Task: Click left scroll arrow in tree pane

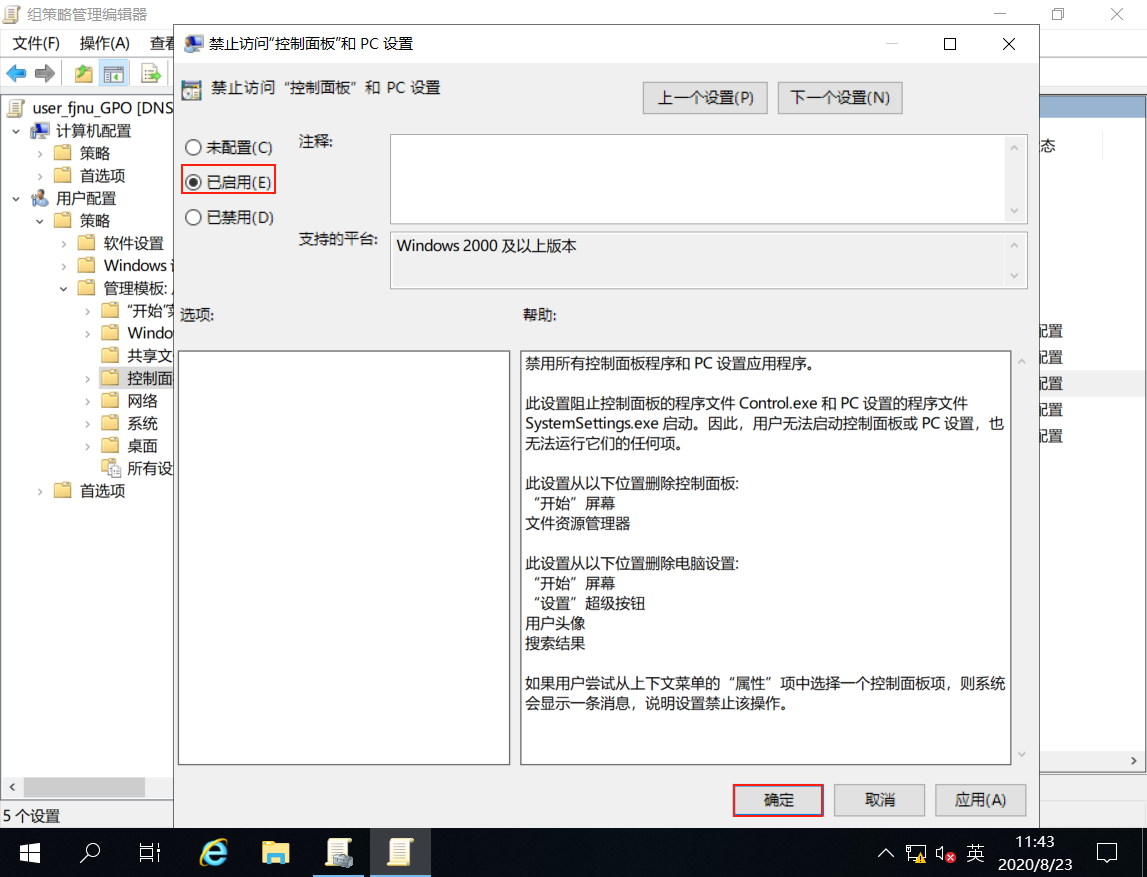Action: pos(12,787)
